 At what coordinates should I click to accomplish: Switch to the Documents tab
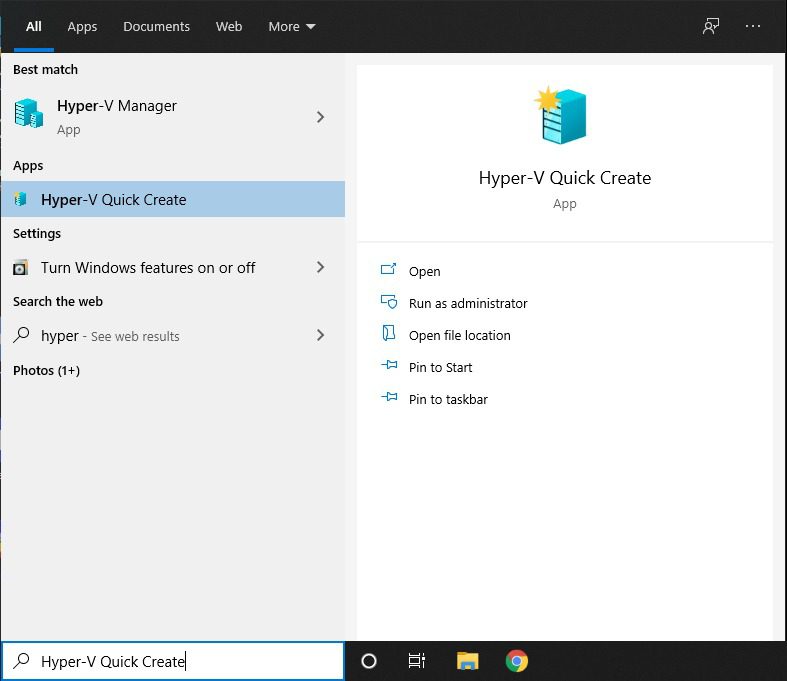click(x=156, y=27)
